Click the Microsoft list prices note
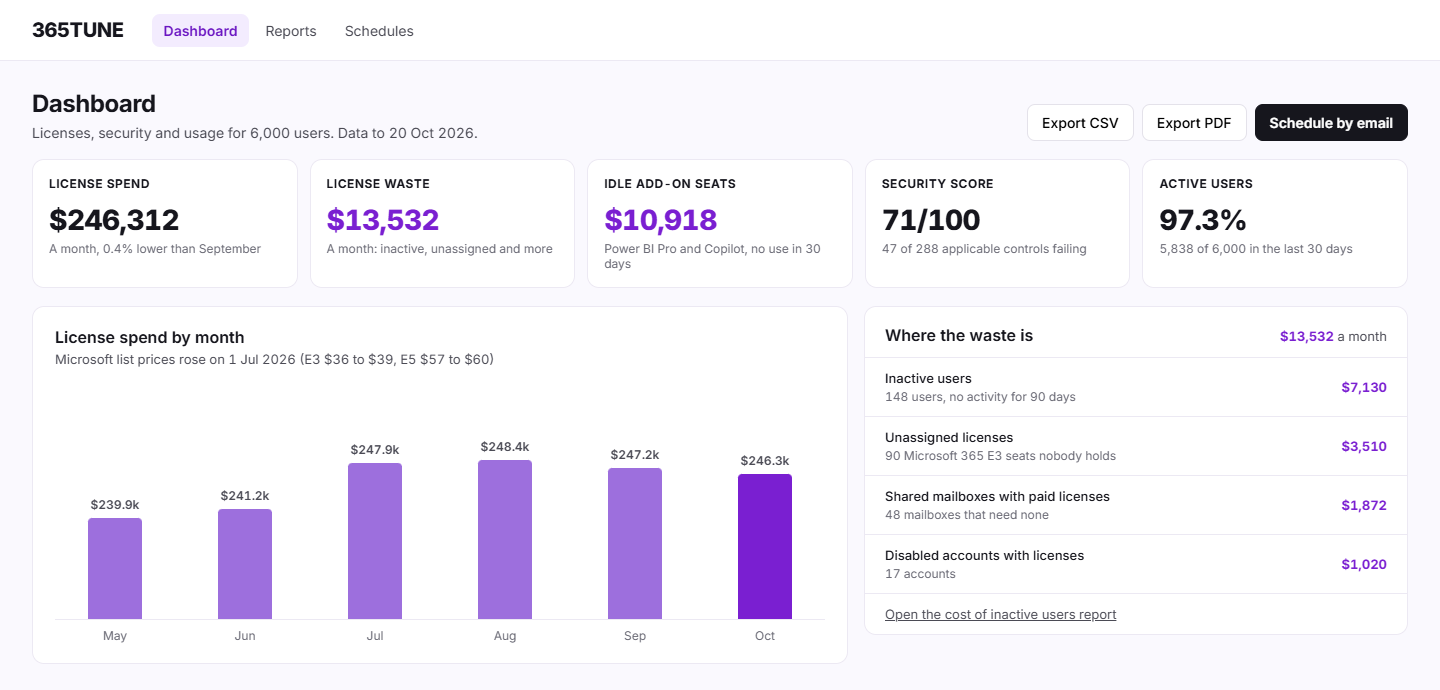Viewport: 1440px width, 690px height. pyautogui.click(x=274, y=359)
